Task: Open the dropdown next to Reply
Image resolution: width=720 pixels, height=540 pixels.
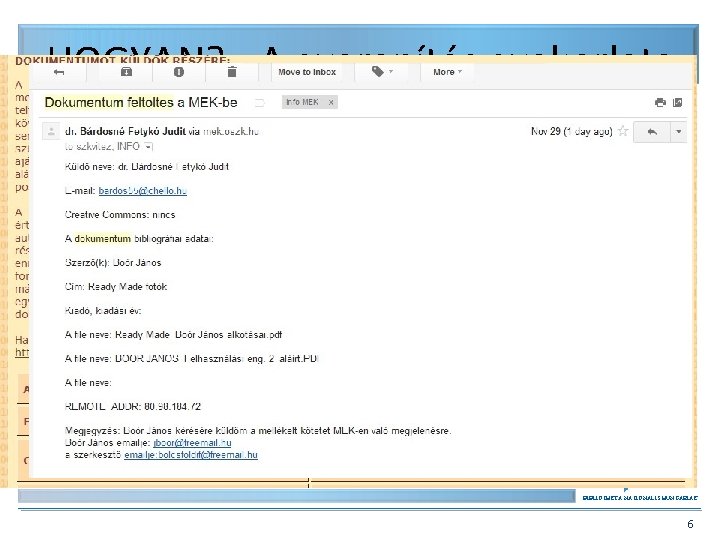Action: pos(679,132)
